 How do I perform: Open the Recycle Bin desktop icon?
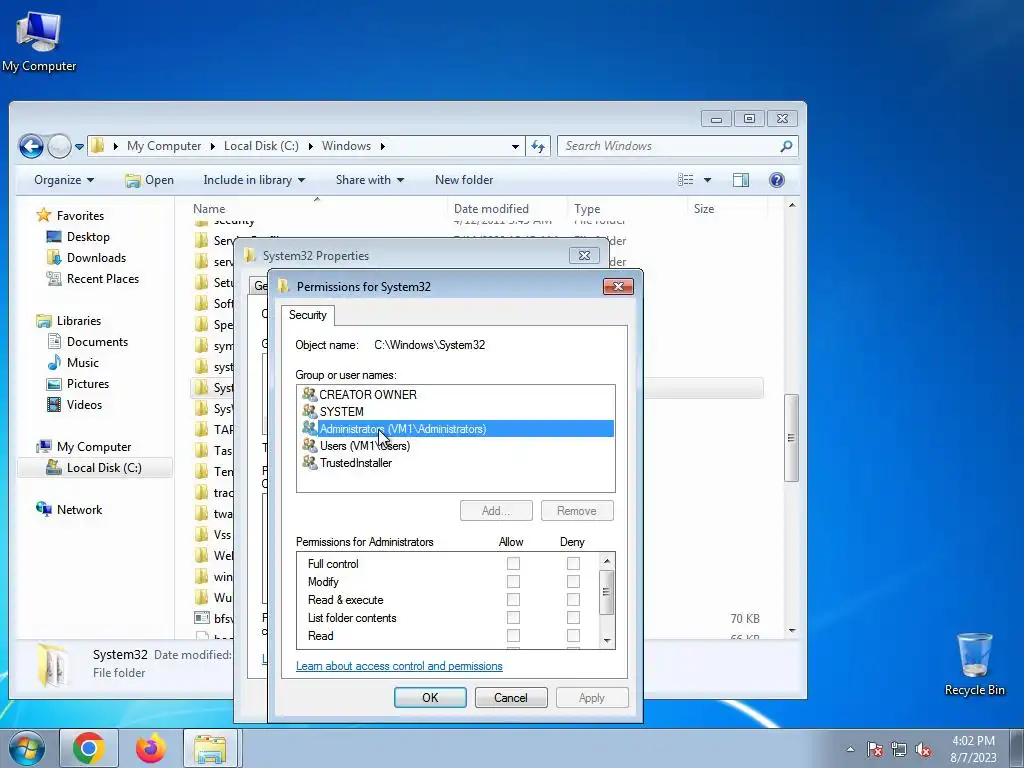click(974, 664)
